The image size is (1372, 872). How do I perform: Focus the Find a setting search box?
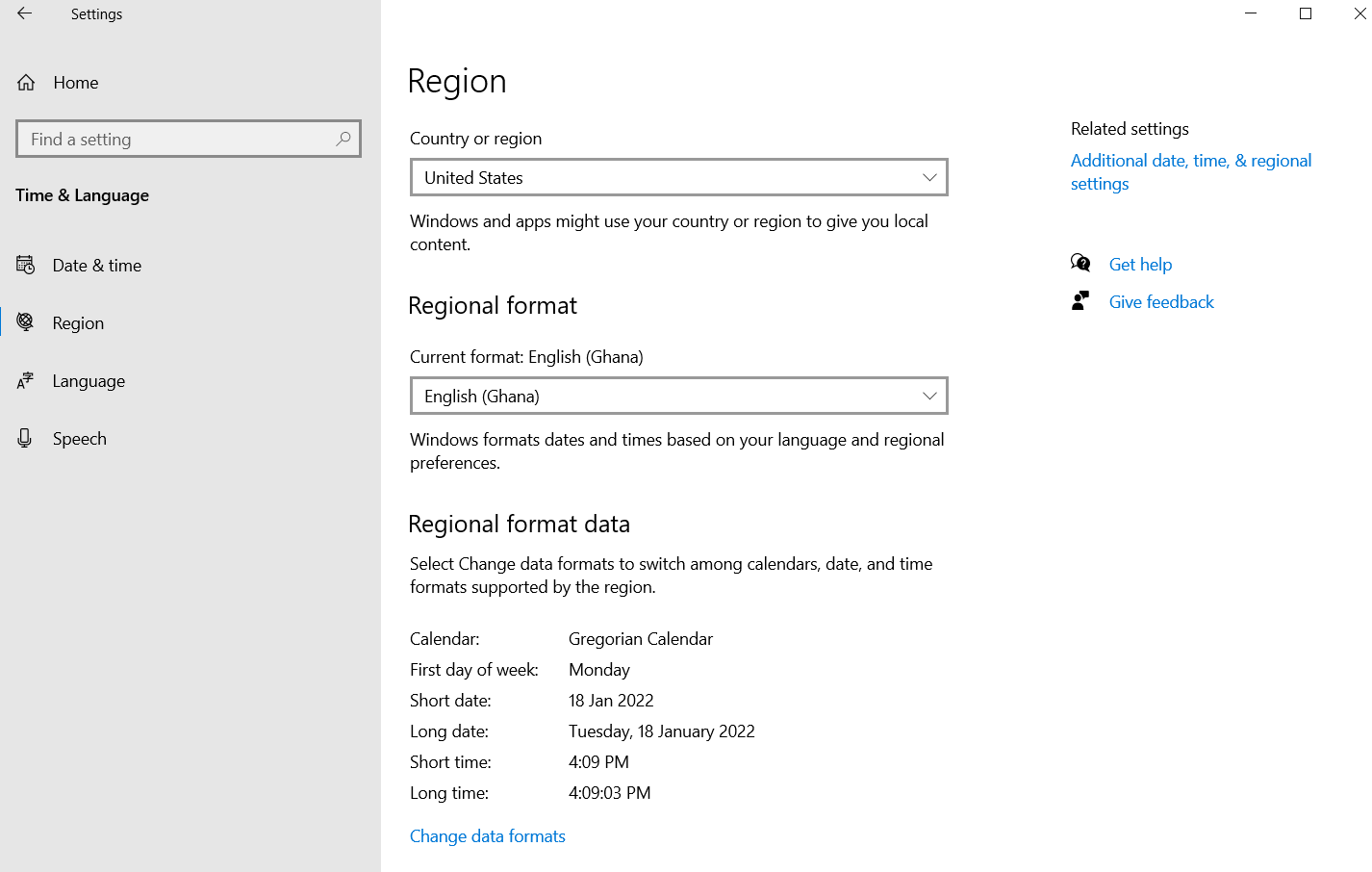point(189,139)
